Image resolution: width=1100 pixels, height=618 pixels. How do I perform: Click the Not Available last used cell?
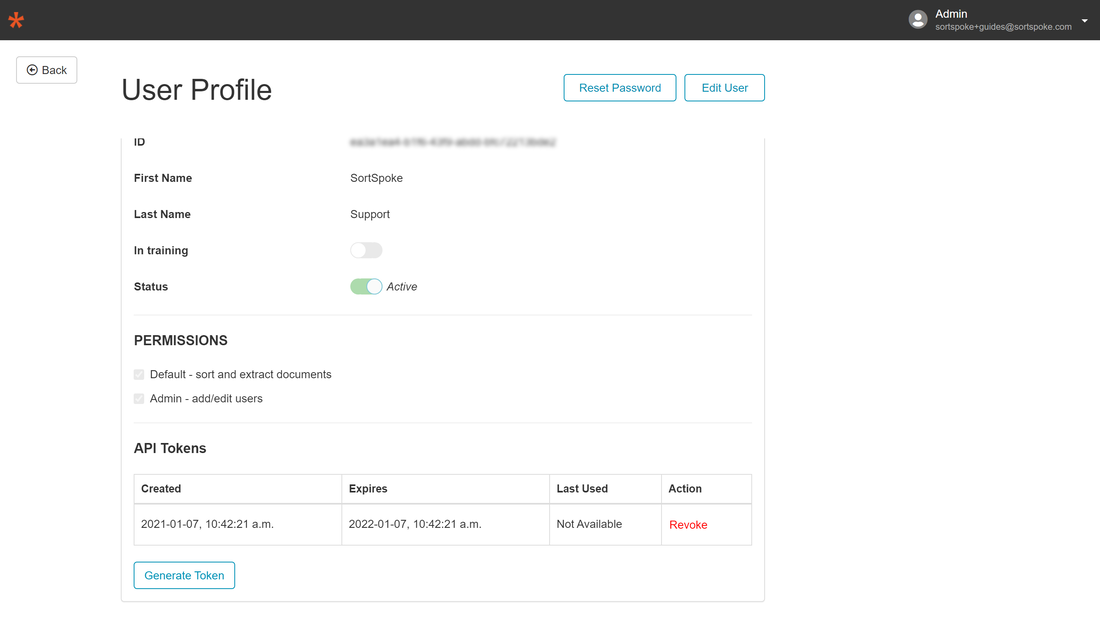[x=605, y=525]
